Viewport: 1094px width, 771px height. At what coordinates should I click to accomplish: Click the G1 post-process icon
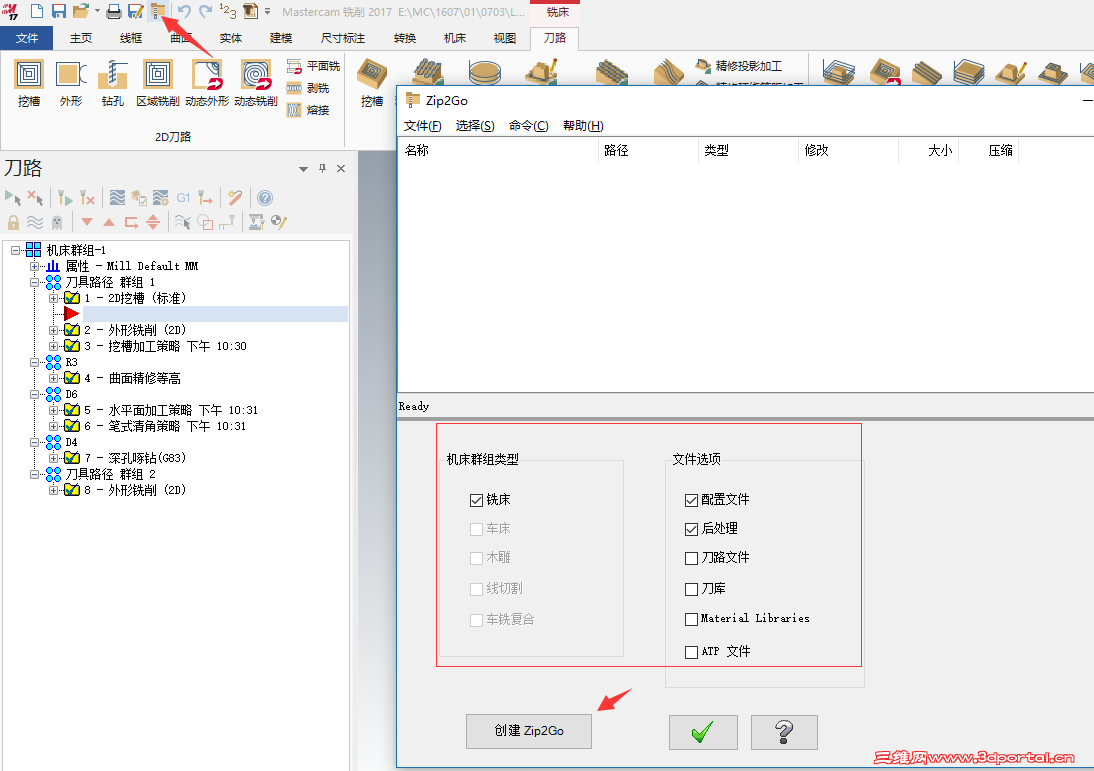[183, 198]
